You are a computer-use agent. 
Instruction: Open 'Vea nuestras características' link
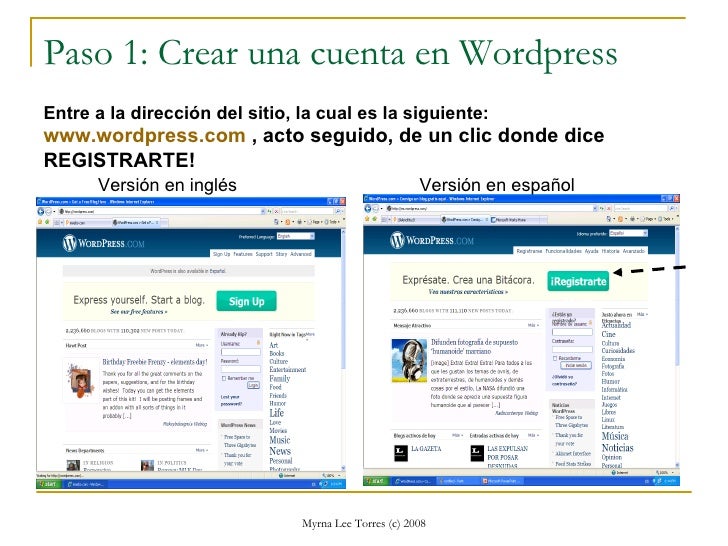[x=468, y=292]
